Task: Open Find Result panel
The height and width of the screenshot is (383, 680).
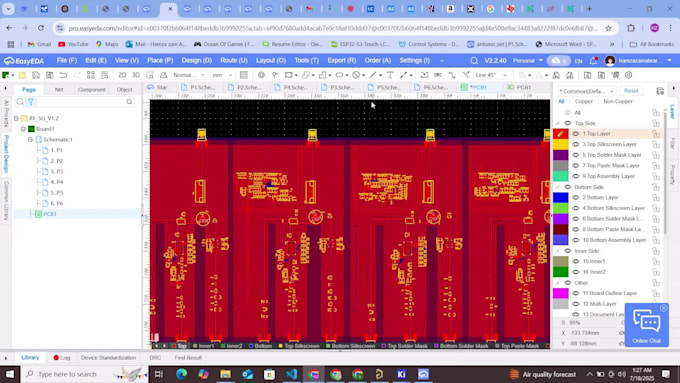Action: (188, 358)
